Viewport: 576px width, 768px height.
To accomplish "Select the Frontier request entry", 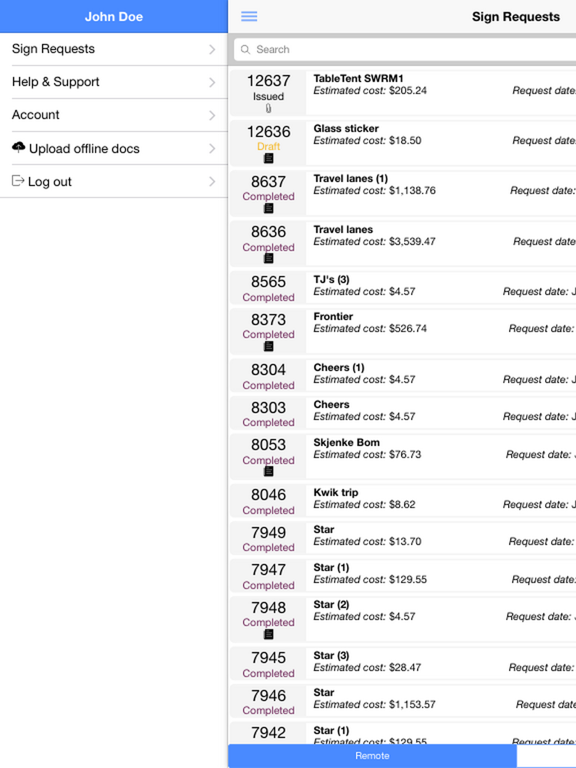I will click(x=403, y=331).
